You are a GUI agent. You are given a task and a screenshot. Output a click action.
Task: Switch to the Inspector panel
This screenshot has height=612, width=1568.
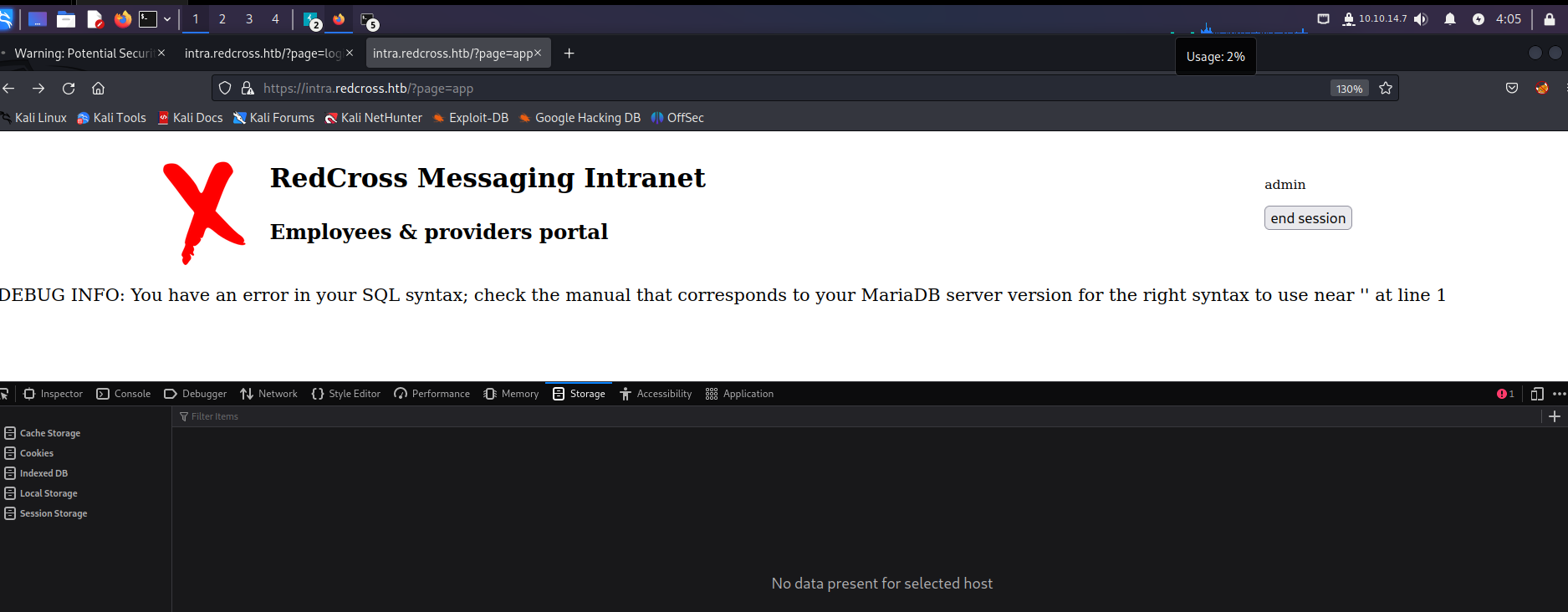[53, 394]
